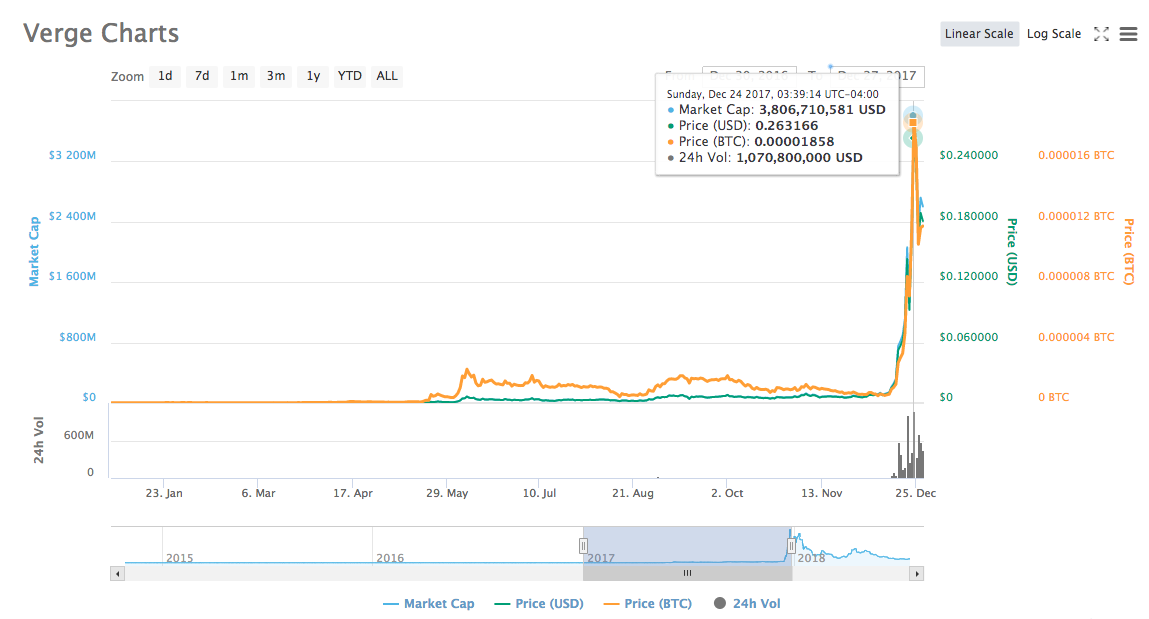This screenshot has width=1149, height=619.
Task: Click the vertical "Price (USD)" axis title
Action: coord(1012,251)
